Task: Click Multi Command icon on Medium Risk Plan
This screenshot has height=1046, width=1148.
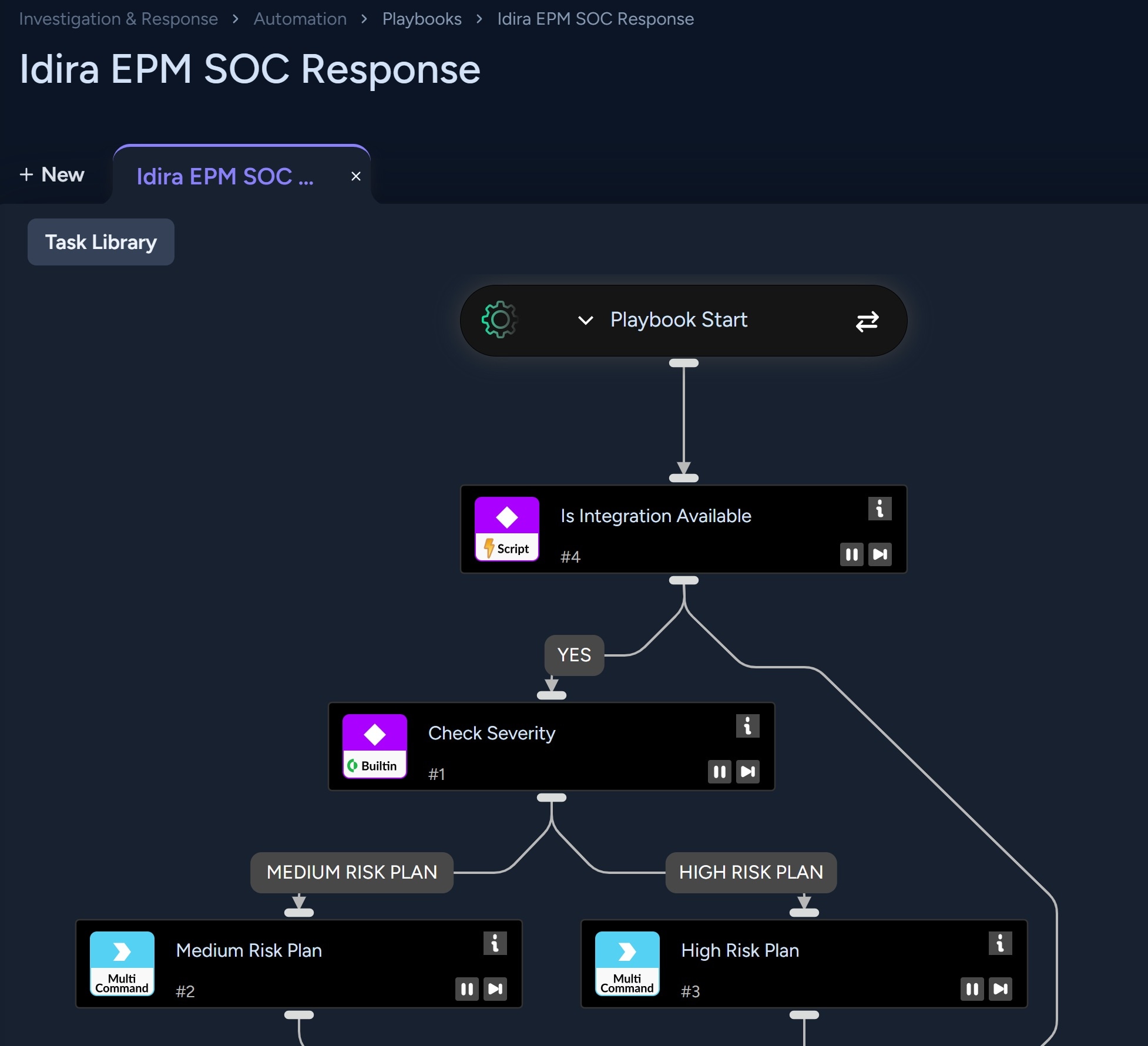Action: pos(122,964)
